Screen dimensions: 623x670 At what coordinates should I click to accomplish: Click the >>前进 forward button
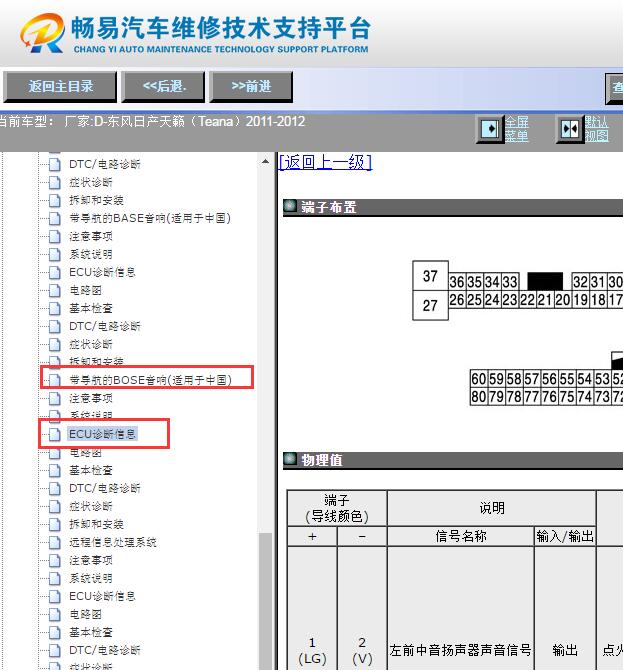251,87
